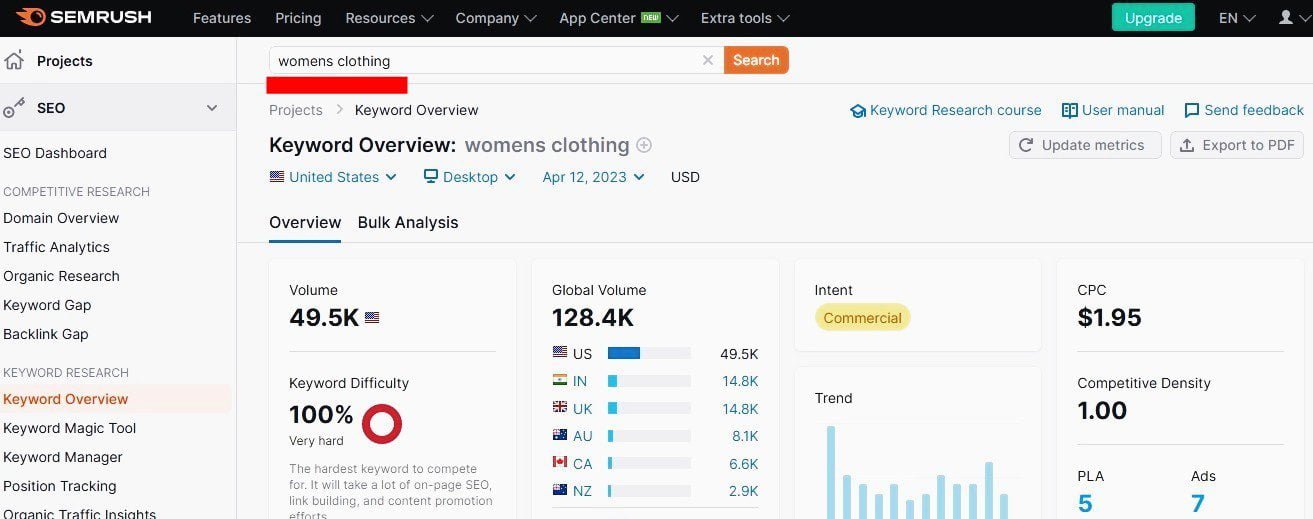The width and height of the screenshot is (1313, 519).
Task: Click the New Zealand flag in Global Volume
Action: (560, 490)
